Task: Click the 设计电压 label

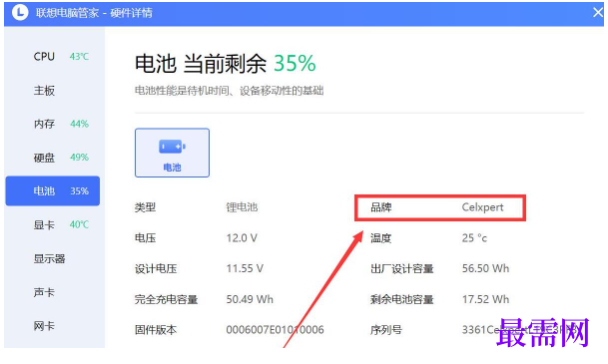Action: 155,268
